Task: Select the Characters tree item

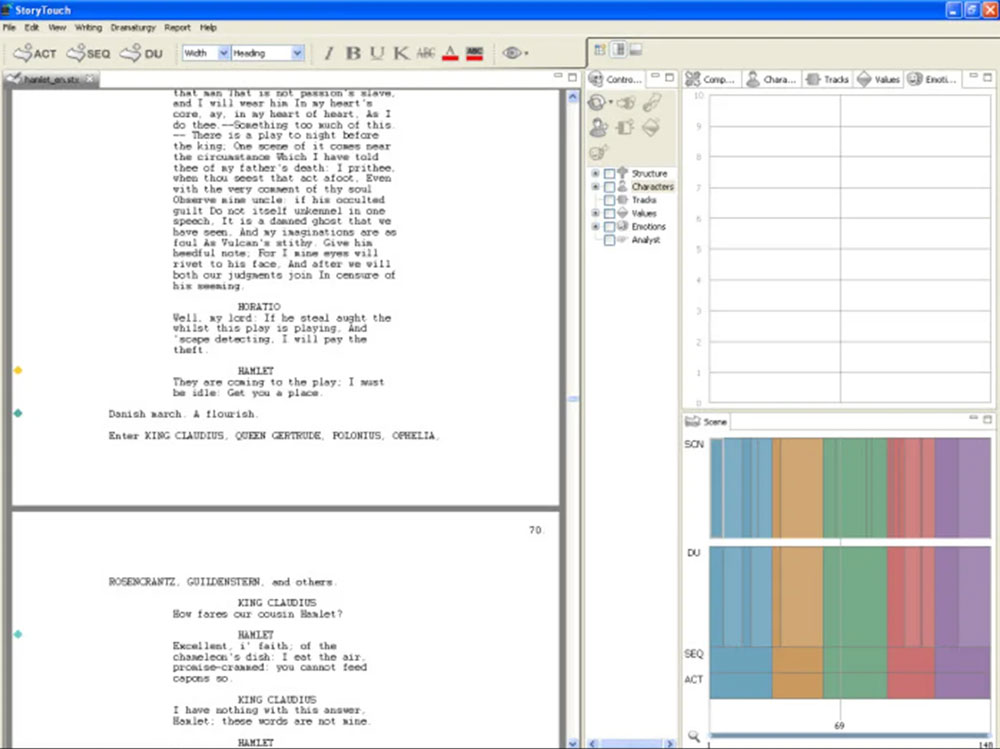Action: coord(652,187)
